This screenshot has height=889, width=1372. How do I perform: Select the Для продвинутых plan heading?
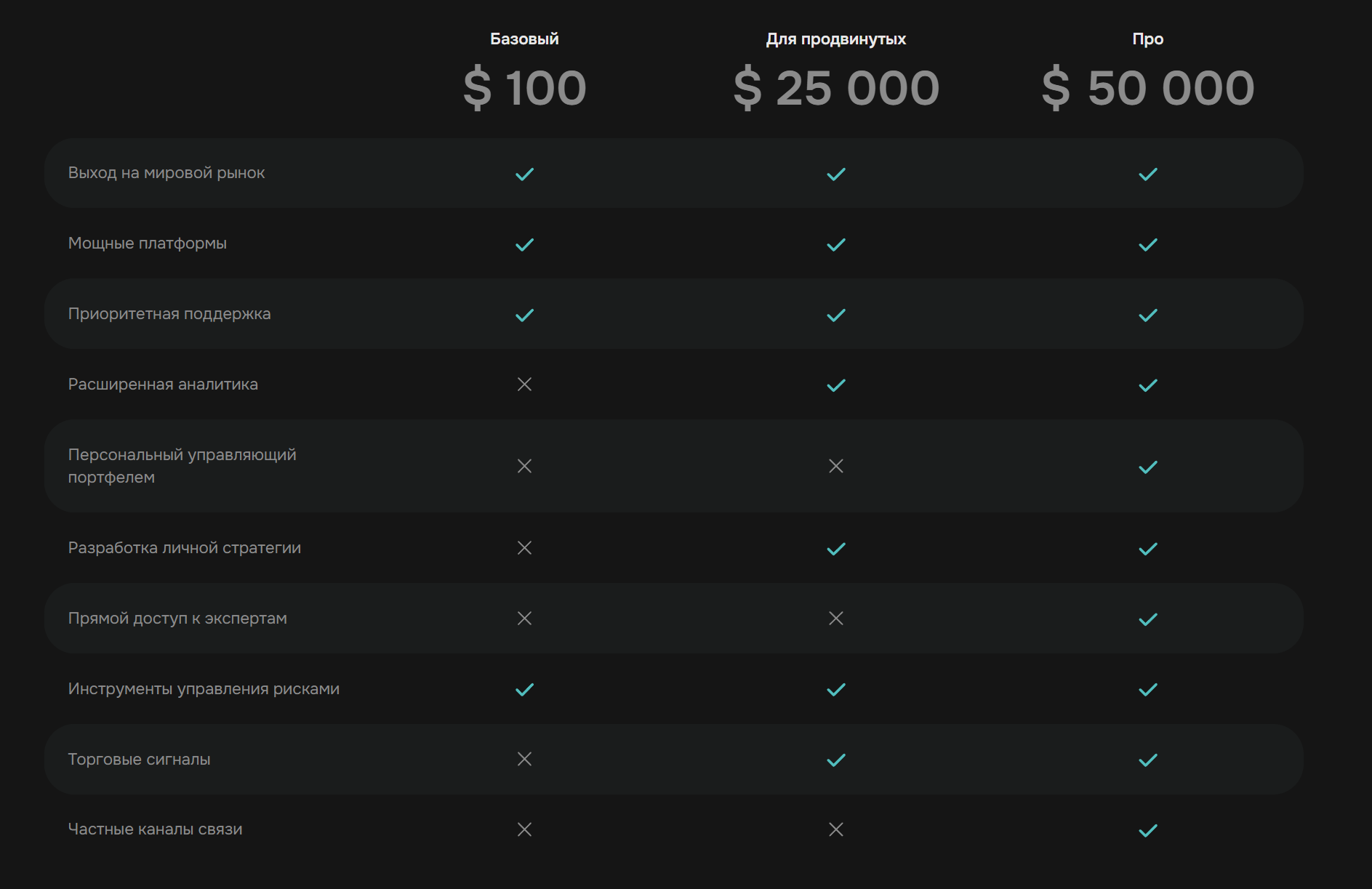pyautogui.click(x=836, y=39)
